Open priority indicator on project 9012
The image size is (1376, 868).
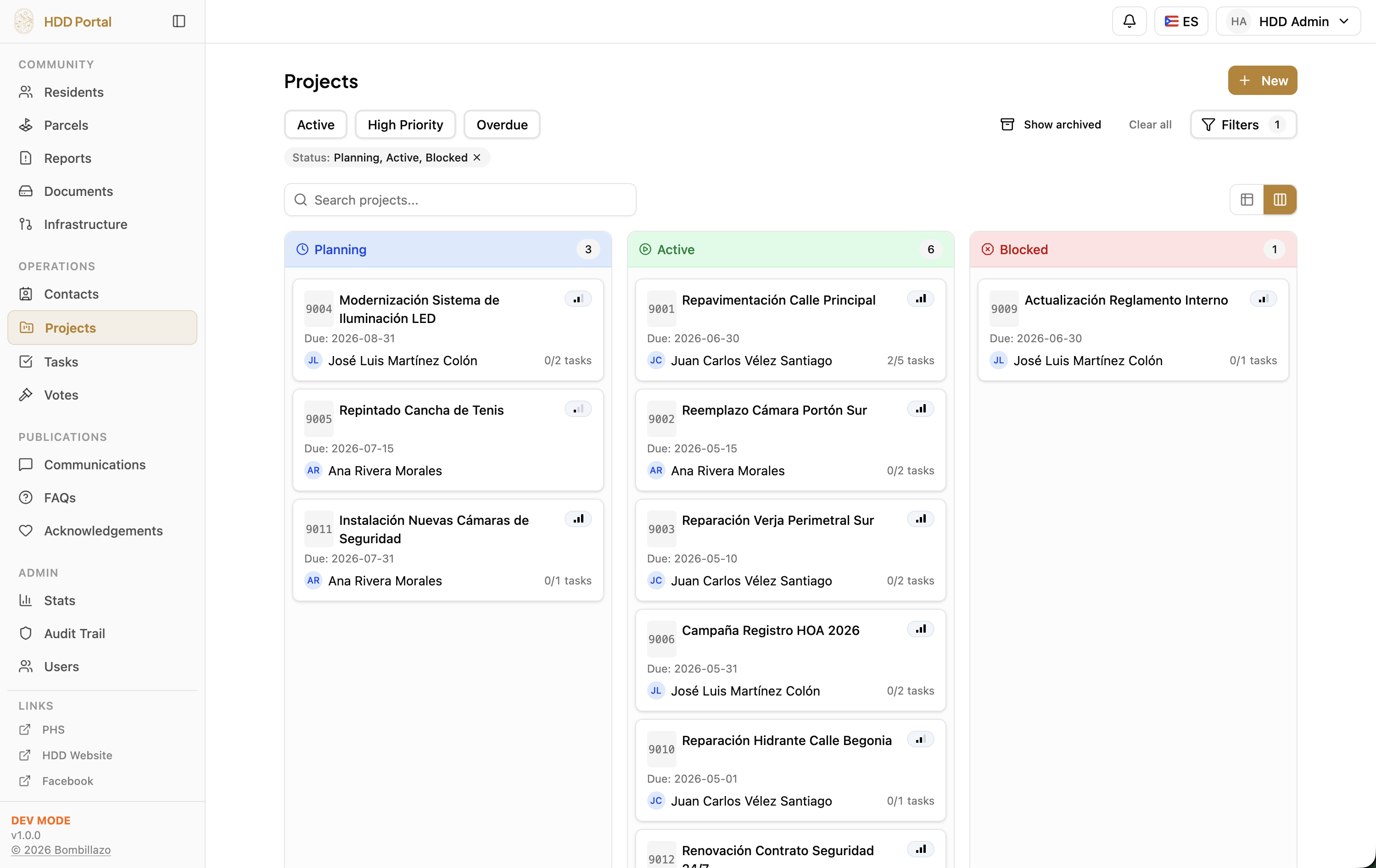point(921,849)
